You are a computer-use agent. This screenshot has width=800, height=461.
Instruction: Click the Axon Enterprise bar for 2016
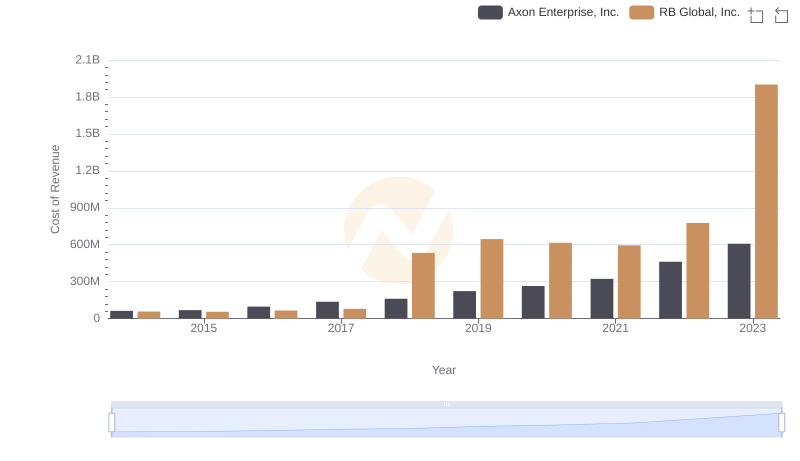[x=259, y=313]
